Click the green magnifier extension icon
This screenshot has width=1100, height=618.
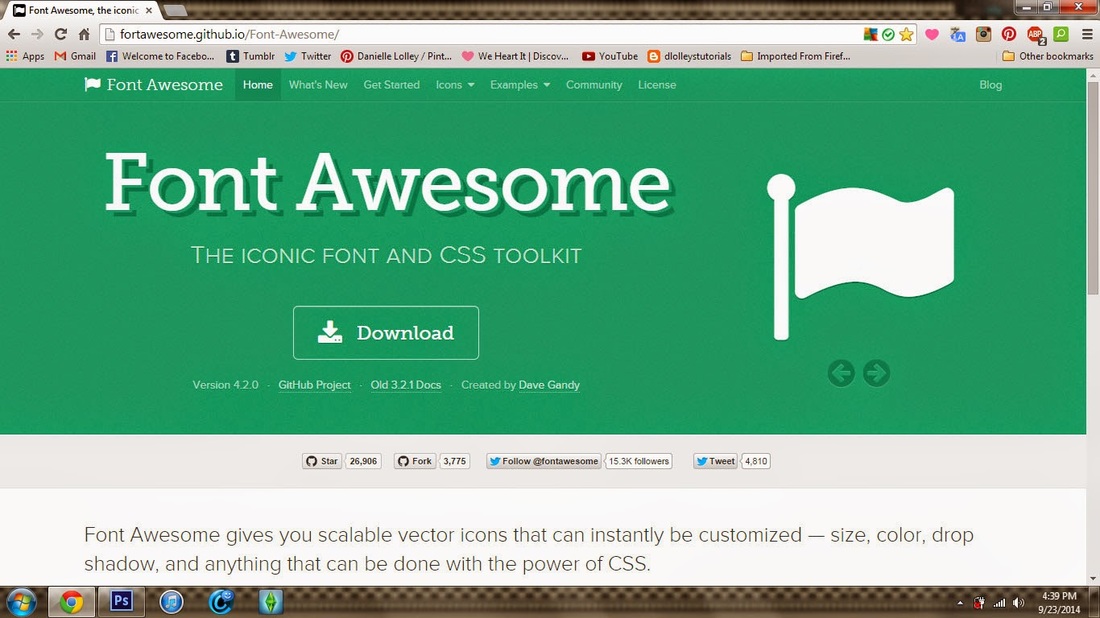click(x=1061, y=34)
